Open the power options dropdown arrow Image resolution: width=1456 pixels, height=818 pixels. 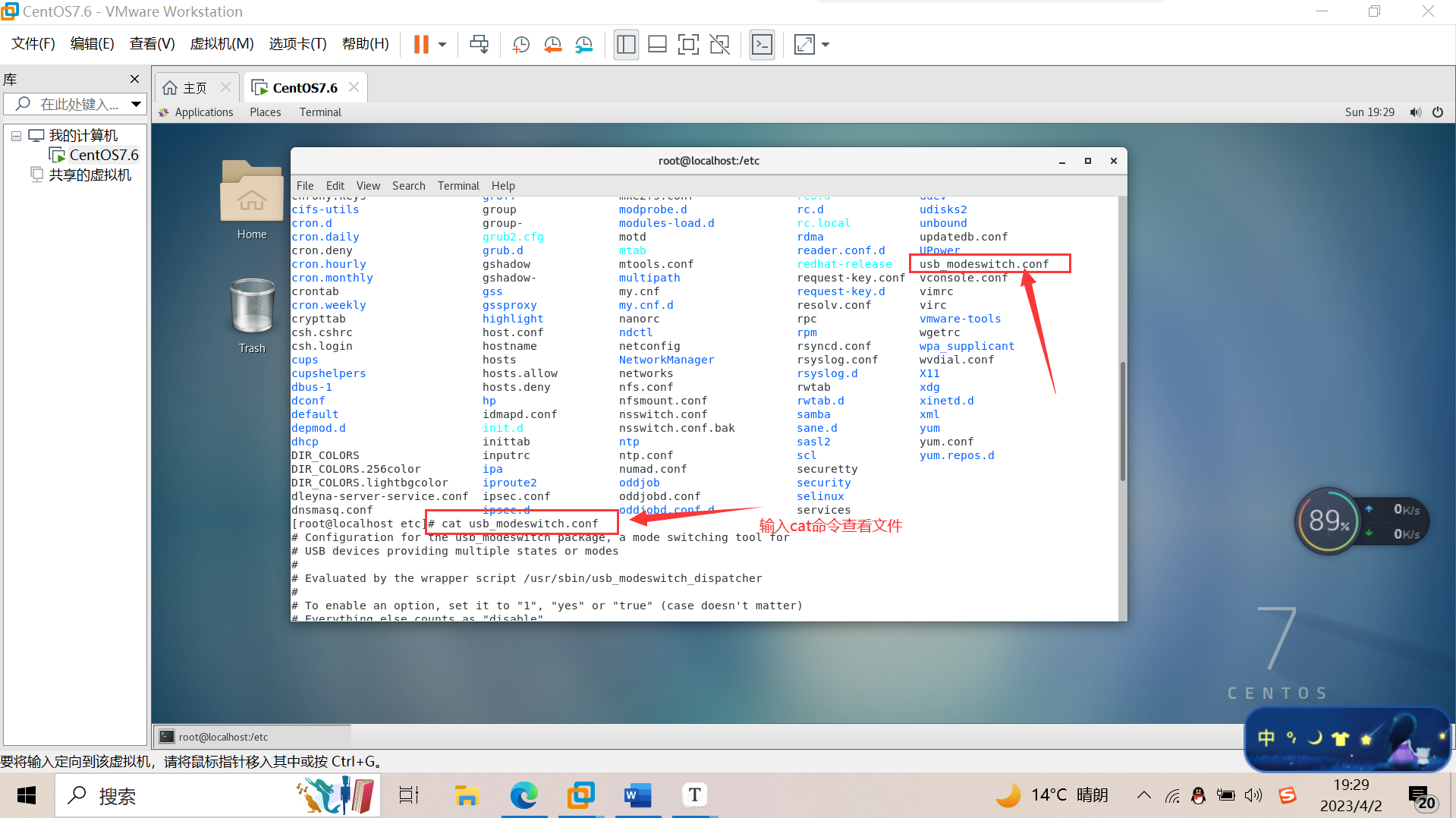pos(442,44)
